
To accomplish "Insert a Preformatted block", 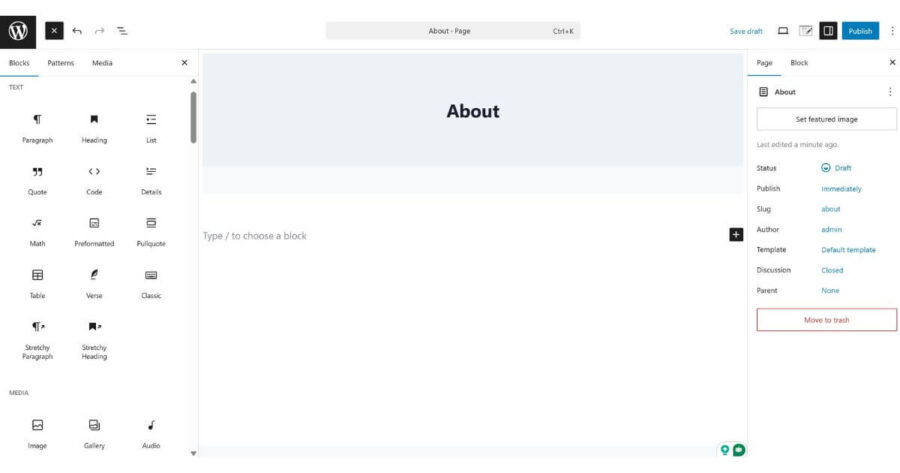I will tap(94, 232).
